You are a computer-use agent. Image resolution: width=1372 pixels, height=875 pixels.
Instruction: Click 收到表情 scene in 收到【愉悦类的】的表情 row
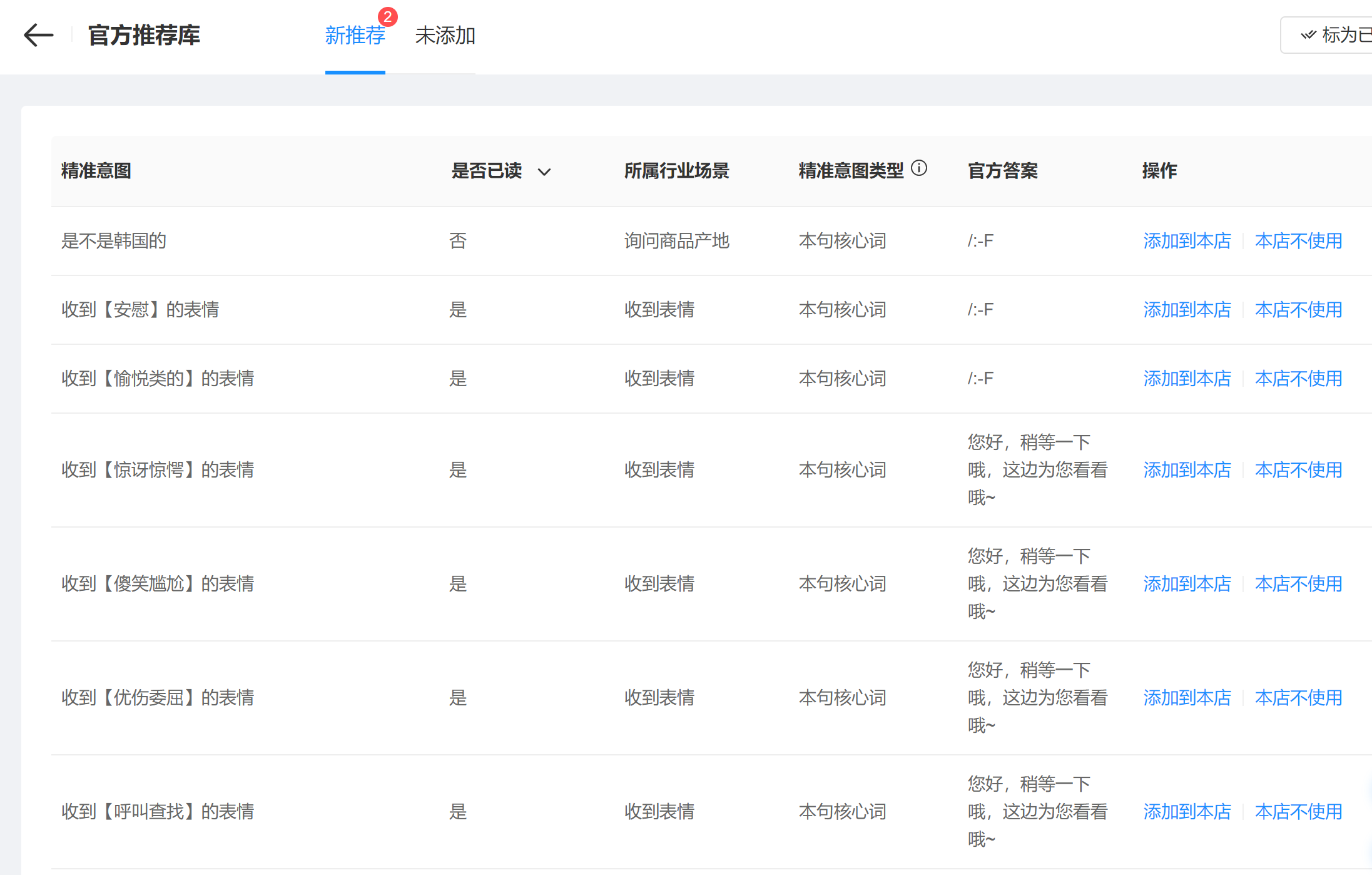[x=659, y=379]
